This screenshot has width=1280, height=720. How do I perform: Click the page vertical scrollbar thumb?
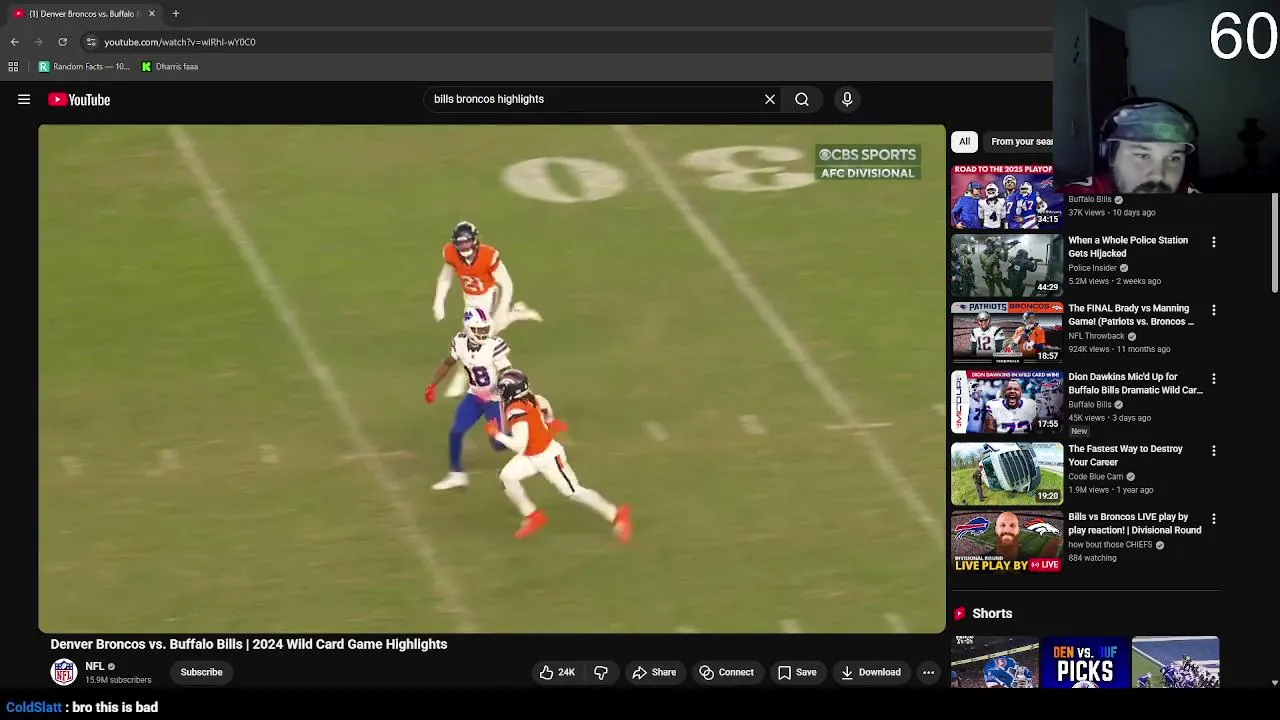(1275, 243)
